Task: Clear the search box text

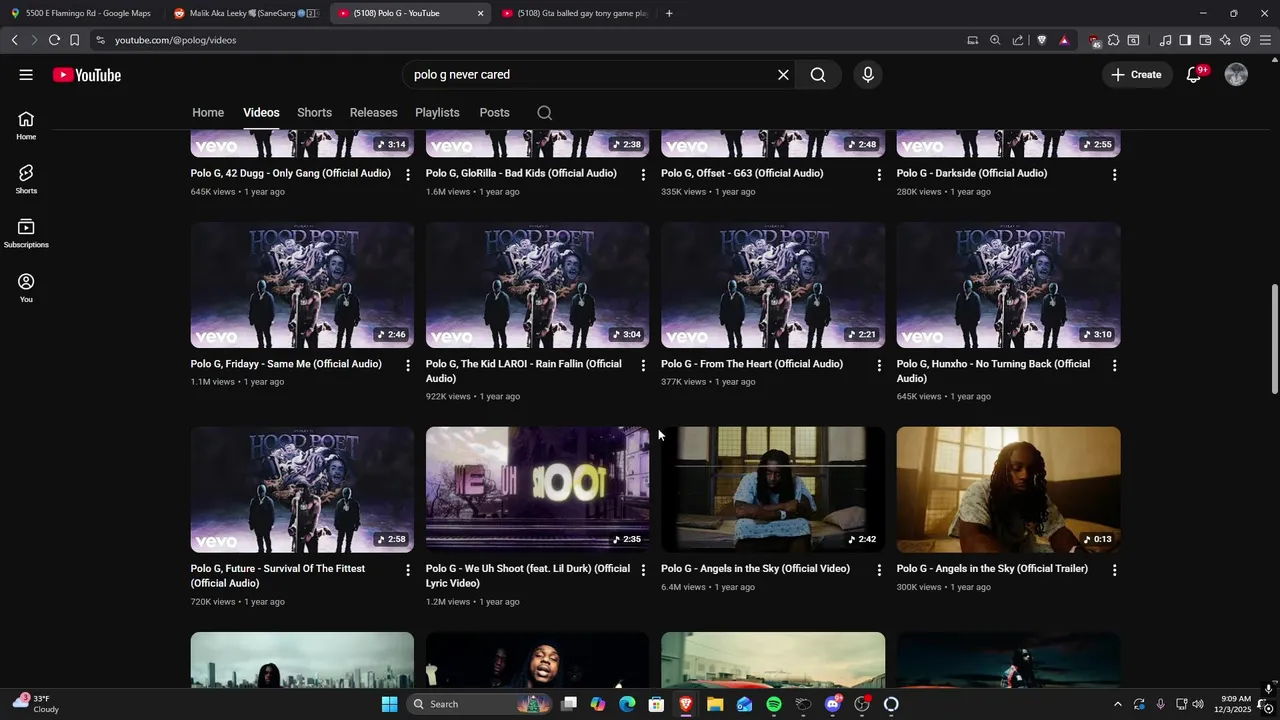Action: pyautogui.click(x=783, y=75)
